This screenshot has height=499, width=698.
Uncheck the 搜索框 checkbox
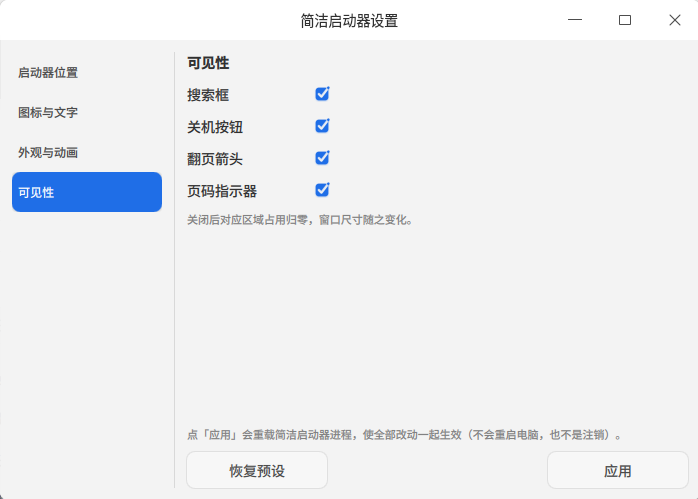(322, 94)
